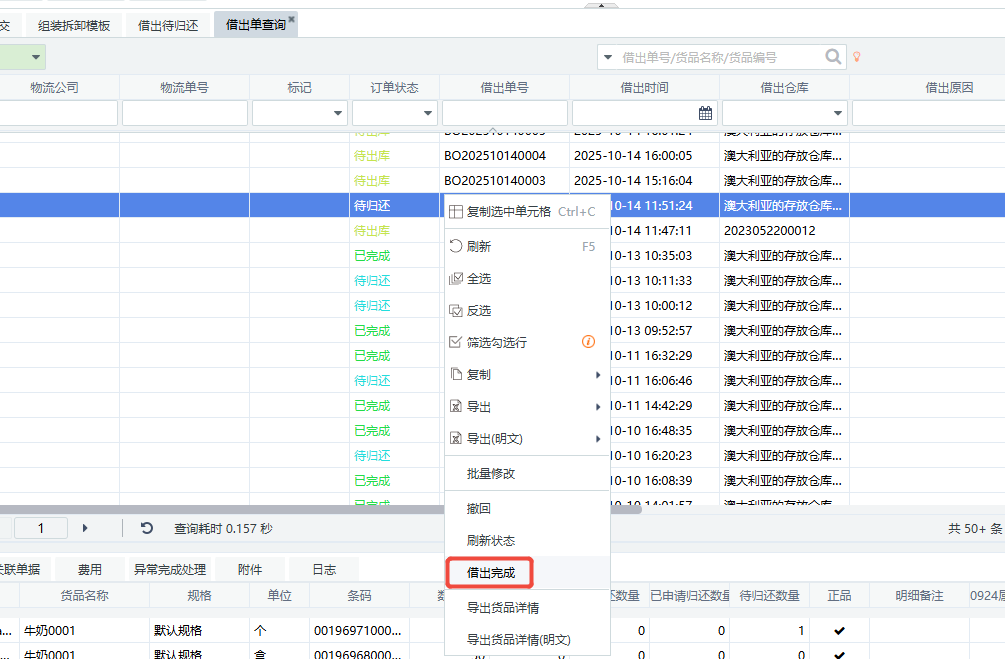Open the 异常完成处理 tab

pyautogui.click(x=170, y=570)
